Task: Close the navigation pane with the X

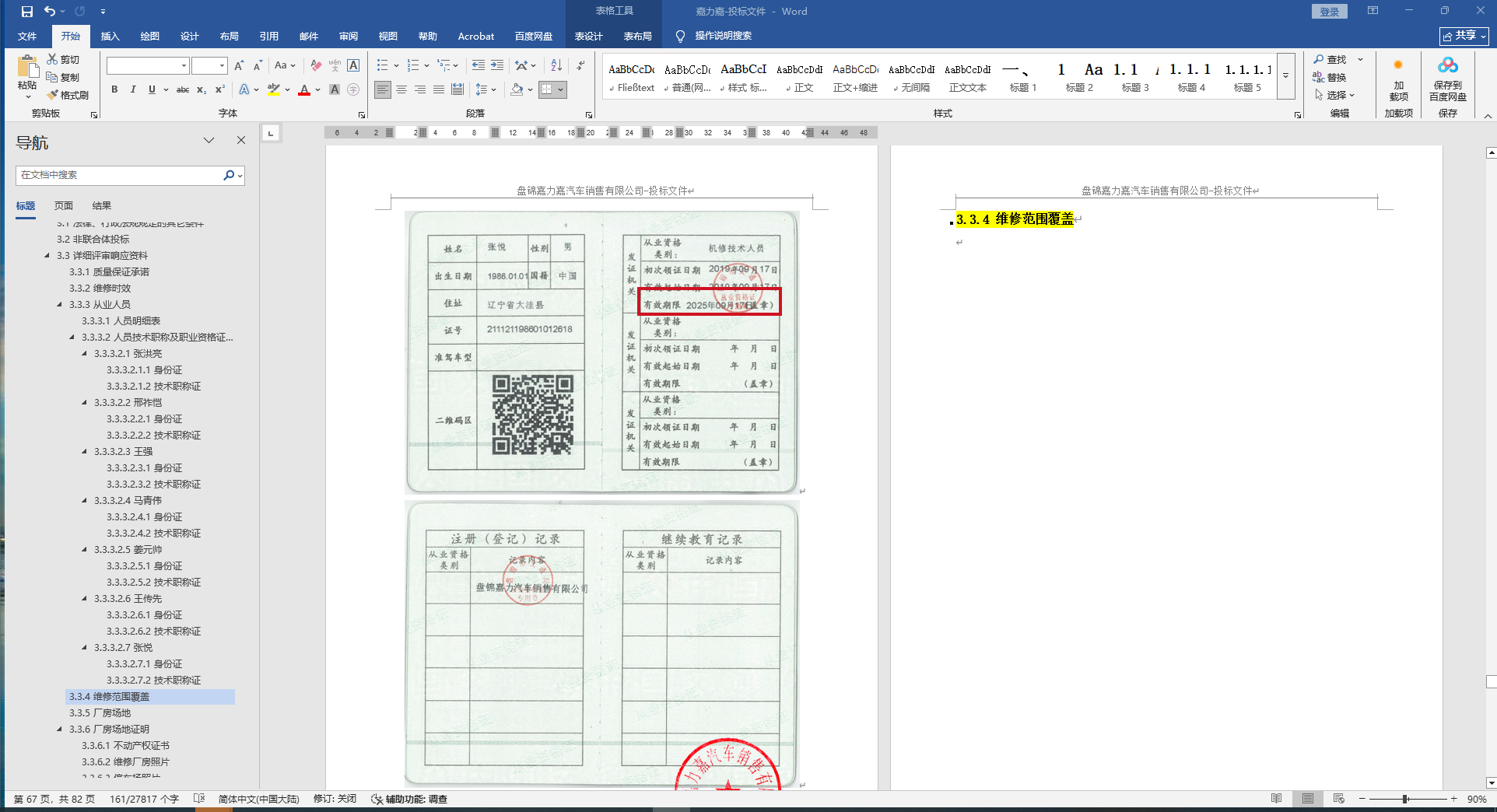Action: [x=241, y=140]
